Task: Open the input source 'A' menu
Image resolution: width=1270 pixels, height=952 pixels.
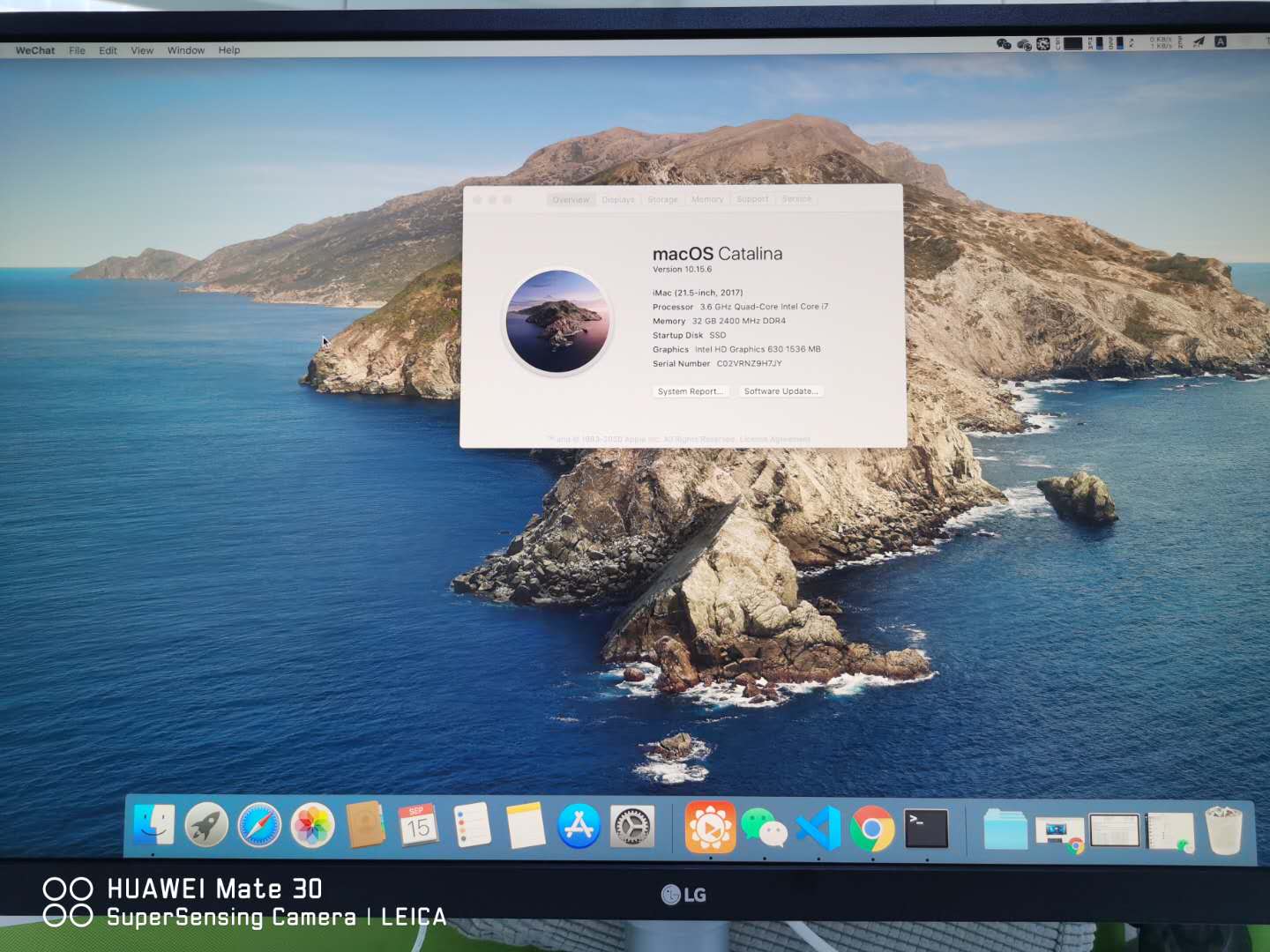Action: (x=1221, y=41)
